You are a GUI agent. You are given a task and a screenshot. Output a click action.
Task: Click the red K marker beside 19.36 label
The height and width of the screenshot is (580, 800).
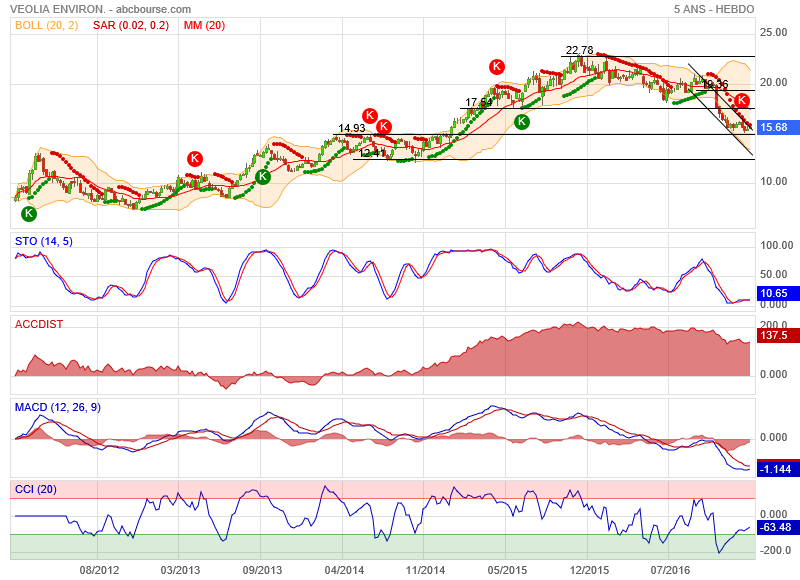741,100
